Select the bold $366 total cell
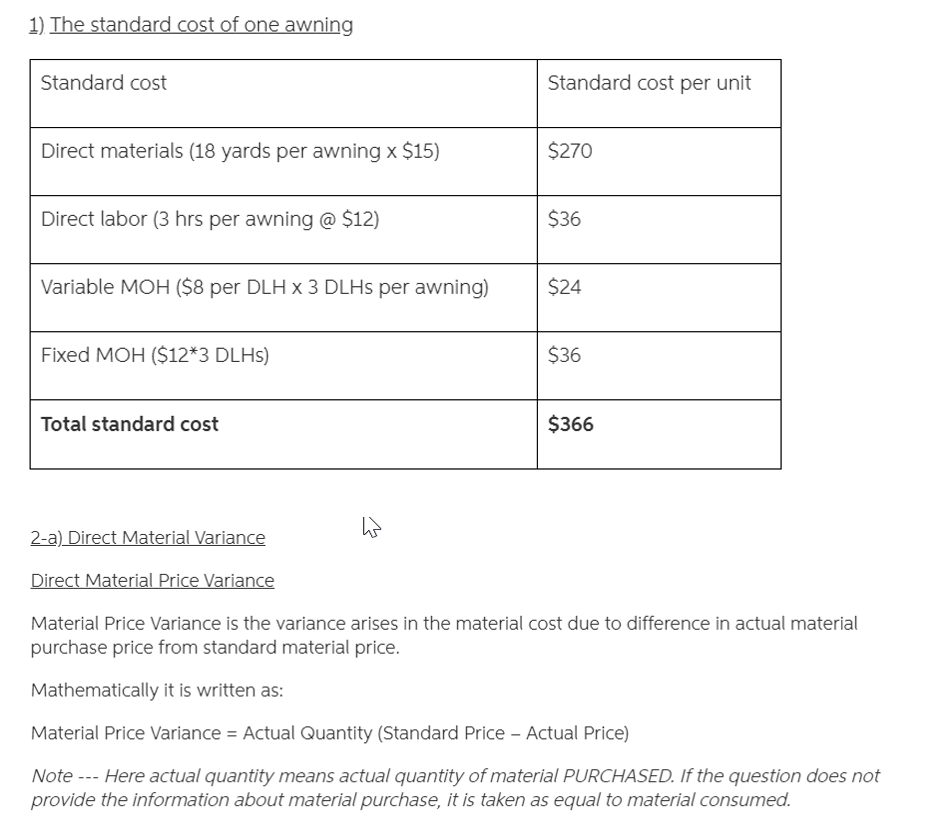Image resolution: width=951 pixels, height=824 pixels. coord(571,424)
